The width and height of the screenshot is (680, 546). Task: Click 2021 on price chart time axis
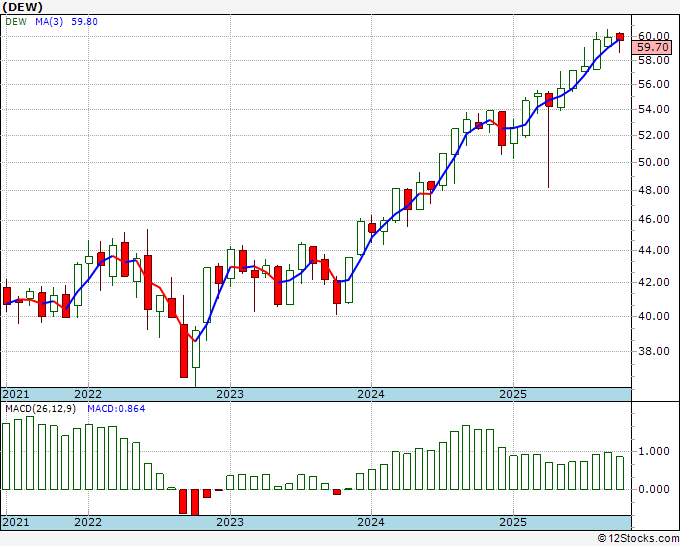16,394
